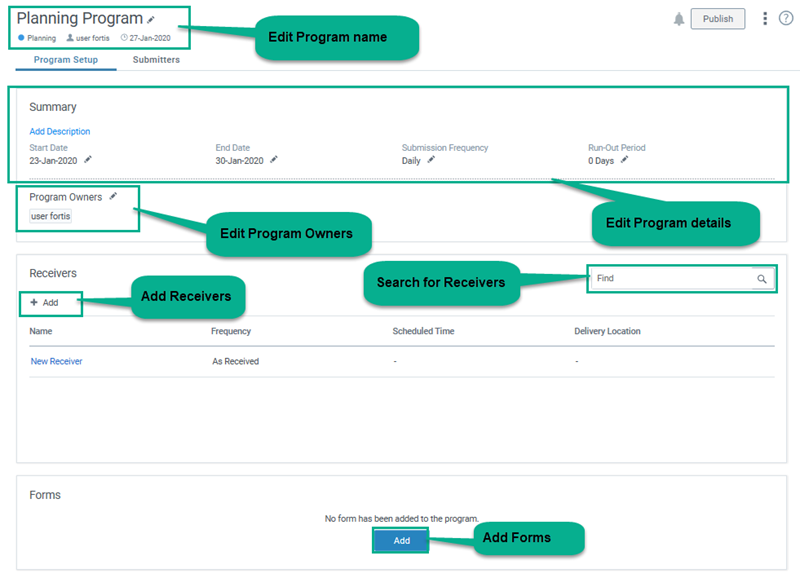
Task: Edit the Start Date with pencil icon
Action: (x=88, y=159)
